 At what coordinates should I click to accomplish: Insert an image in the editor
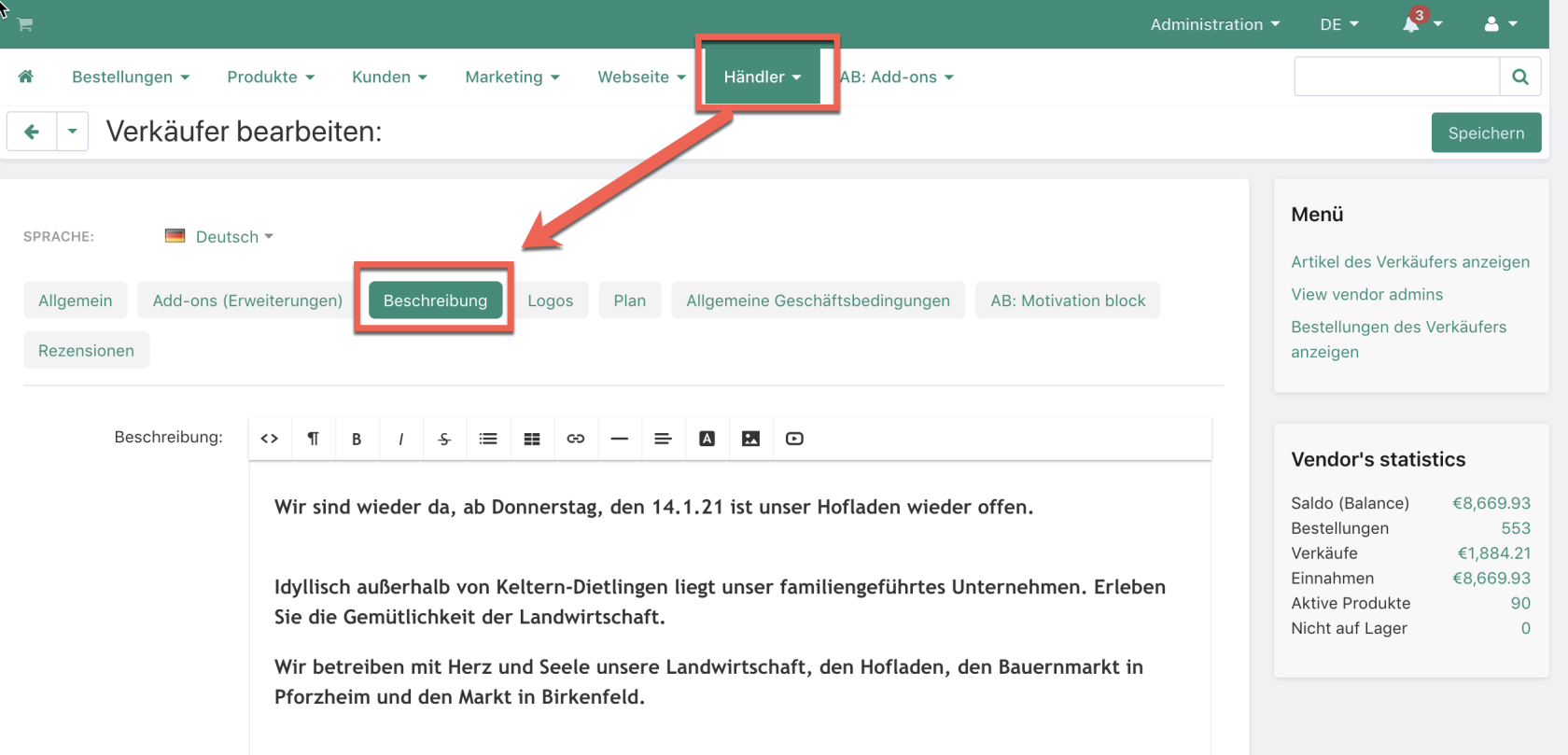click(x=750, y=439)
